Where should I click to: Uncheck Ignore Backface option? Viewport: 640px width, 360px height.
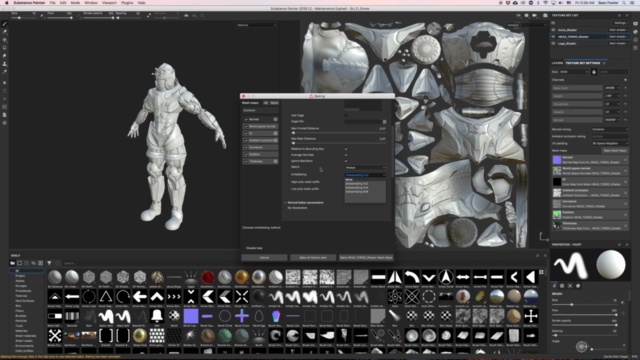[x=346, y=161]
